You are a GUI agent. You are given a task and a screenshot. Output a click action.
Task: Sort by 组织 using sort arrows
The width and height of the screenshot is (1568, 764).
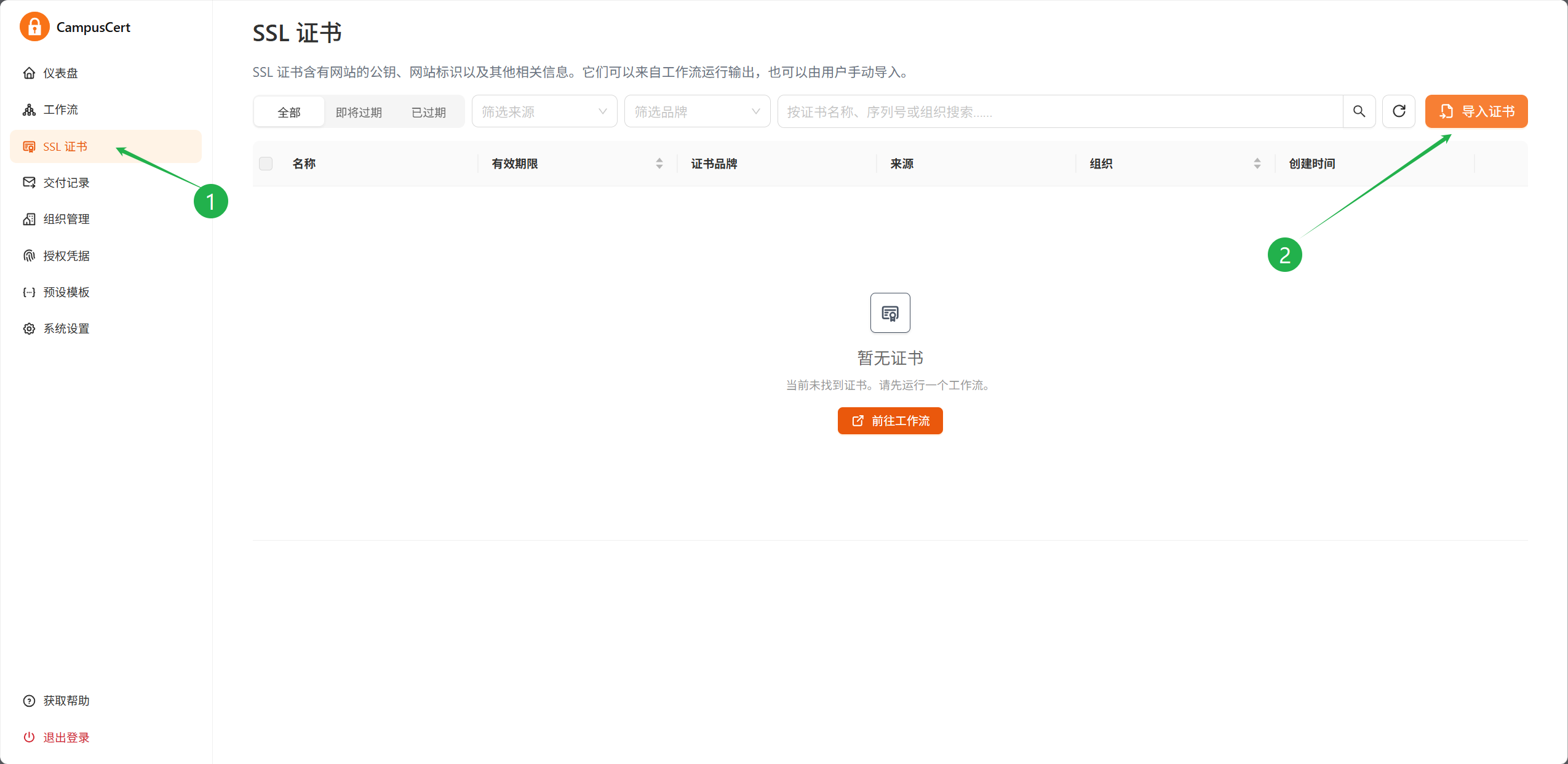pyautogui.click(x=1257, y=164)
